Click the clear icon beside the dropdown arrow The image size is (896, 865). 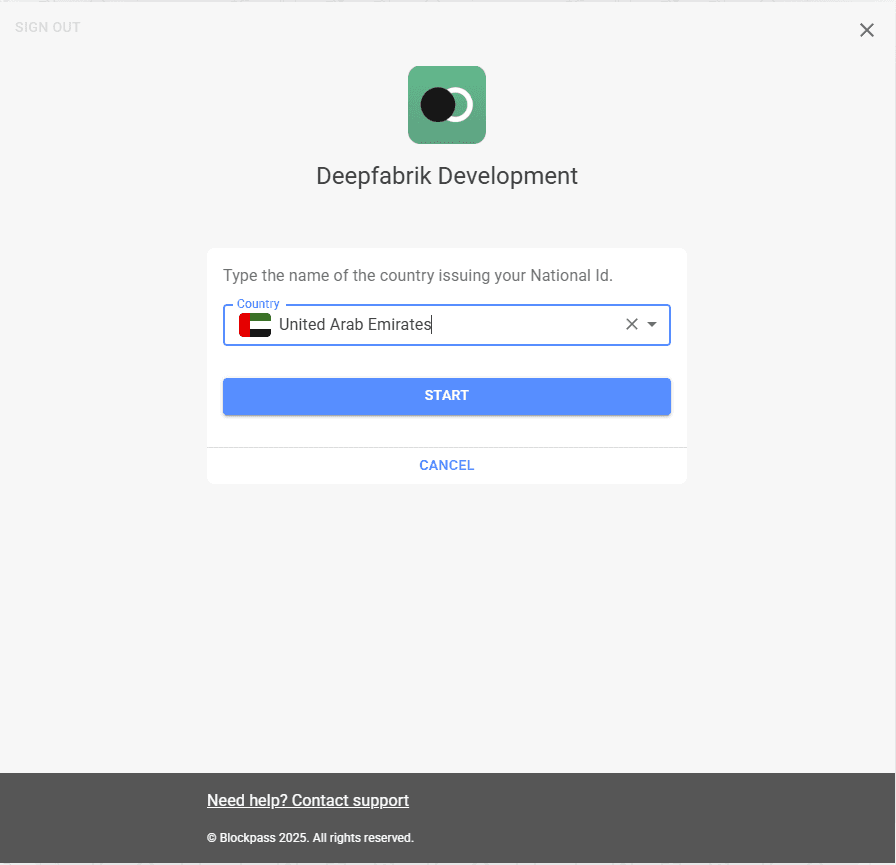631,324
